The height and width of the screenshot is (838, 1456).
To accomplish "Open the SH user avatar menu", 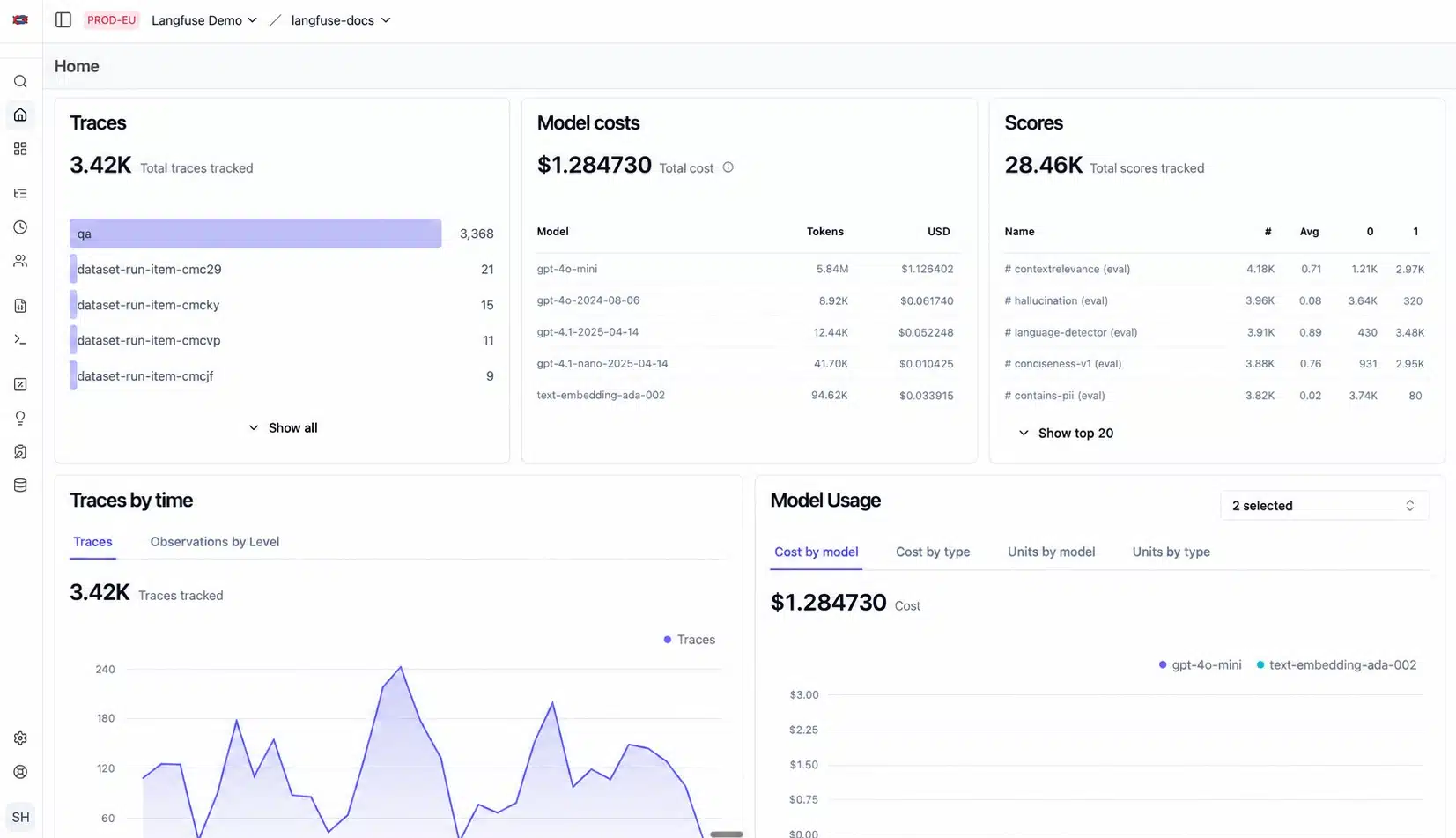I will pyautogui.click(x=20, y=817).
